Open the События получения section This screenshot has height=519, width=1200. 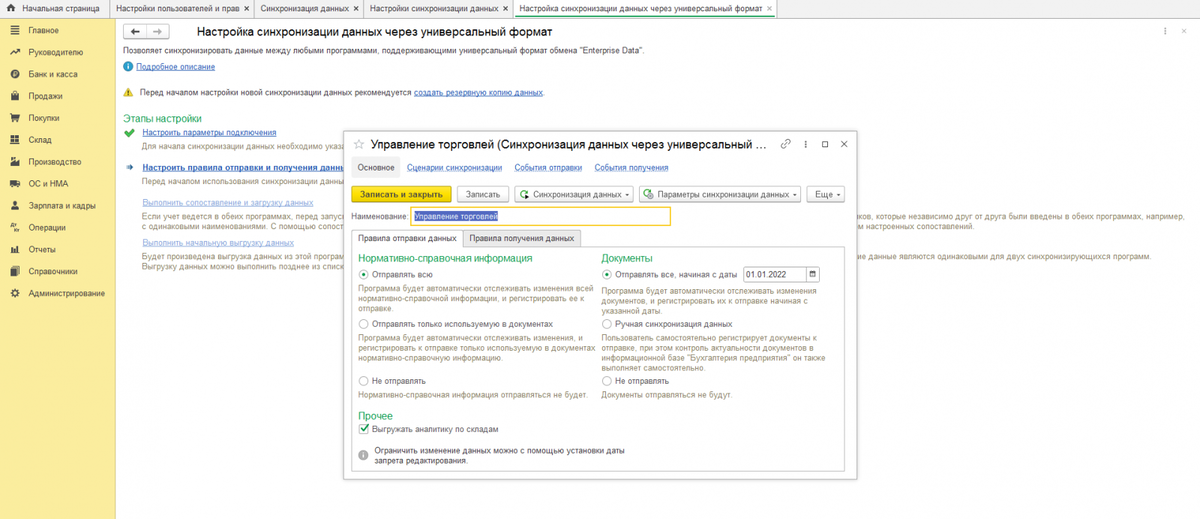[x=631, y=168]
